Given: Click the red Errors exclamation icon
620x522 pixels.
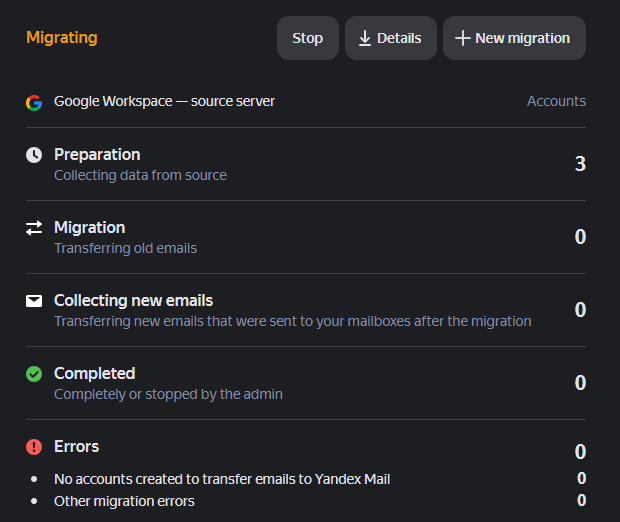Looking at the screenshot, I should tap(34, 447).
